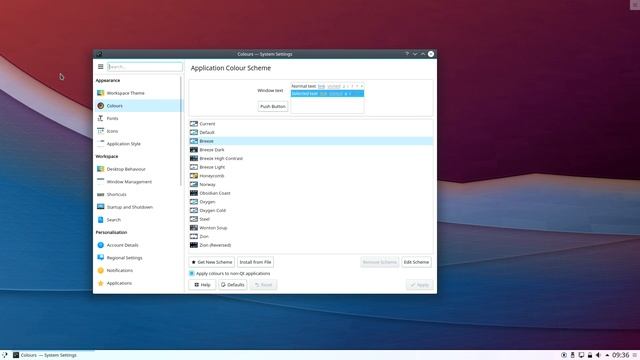This screenshot has height=360, width=640.
Task: Click the Apply button
Action: pyautogui.click(x=419, y=285)
